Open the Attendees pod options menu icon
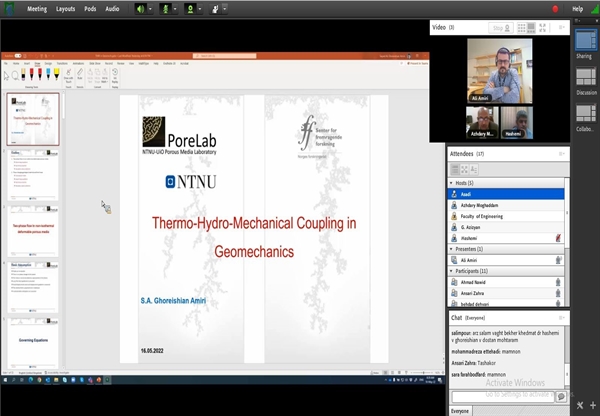The width and height of the screenshot is (600, 416). click(561, 154)
